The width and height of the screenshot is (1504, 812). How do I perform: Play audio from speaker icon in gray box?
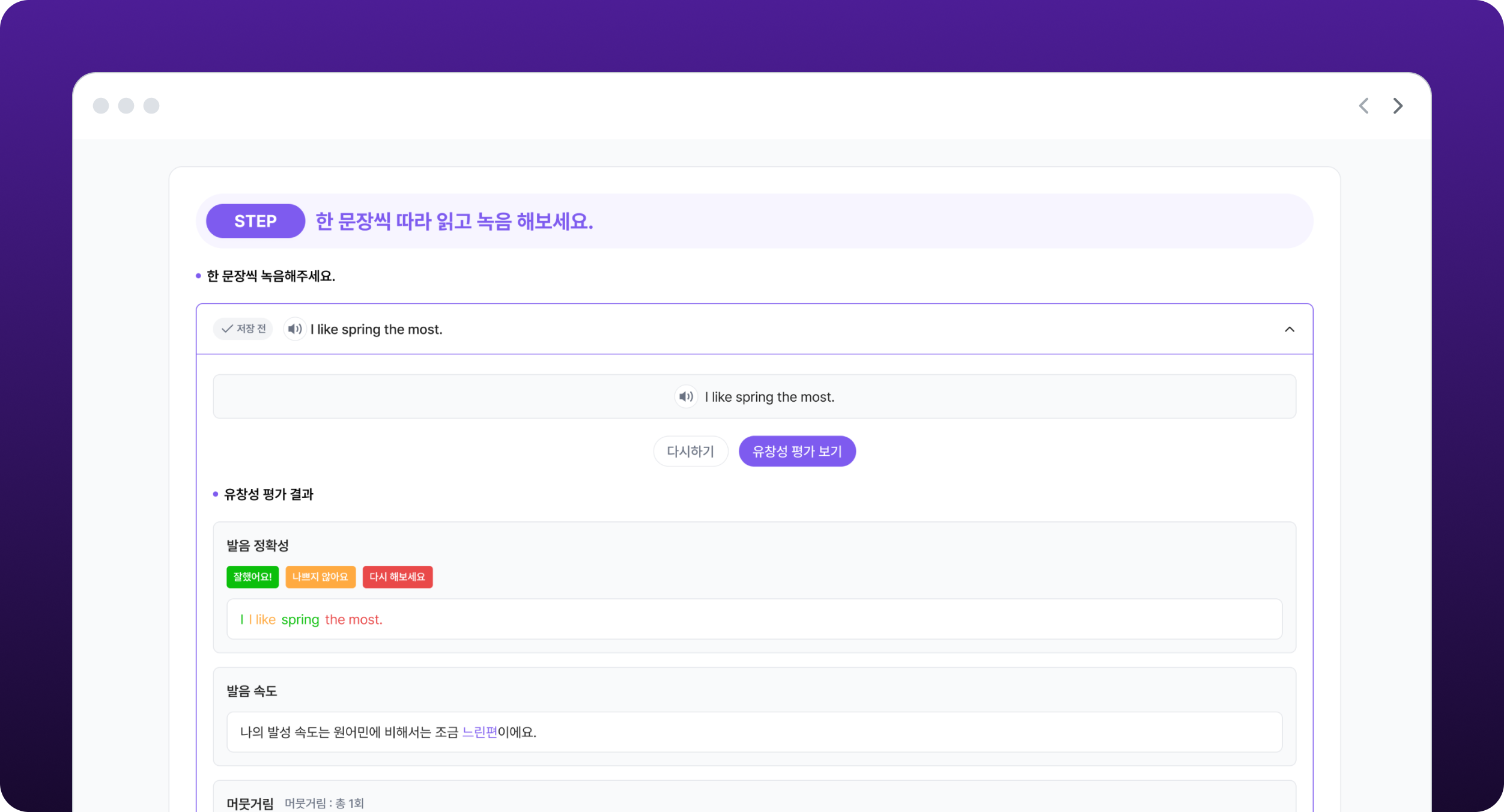685,396
